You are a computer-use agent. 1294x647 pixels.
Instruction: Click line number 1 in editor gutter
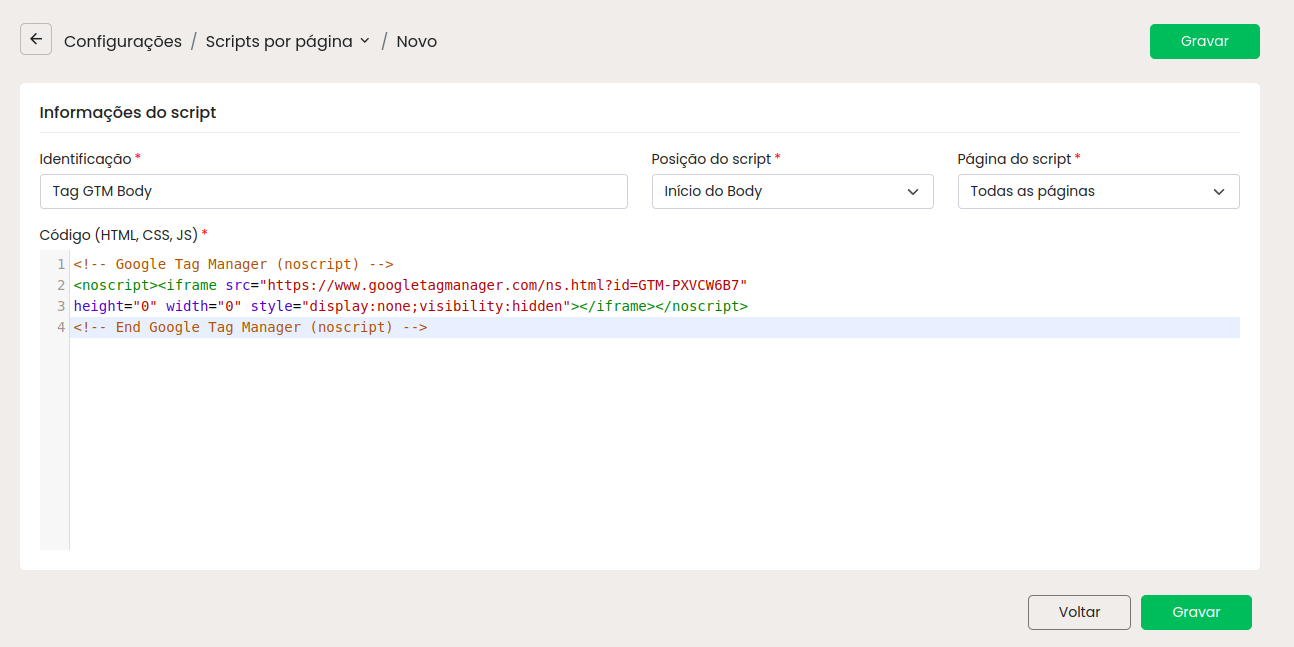click(61, 265)
